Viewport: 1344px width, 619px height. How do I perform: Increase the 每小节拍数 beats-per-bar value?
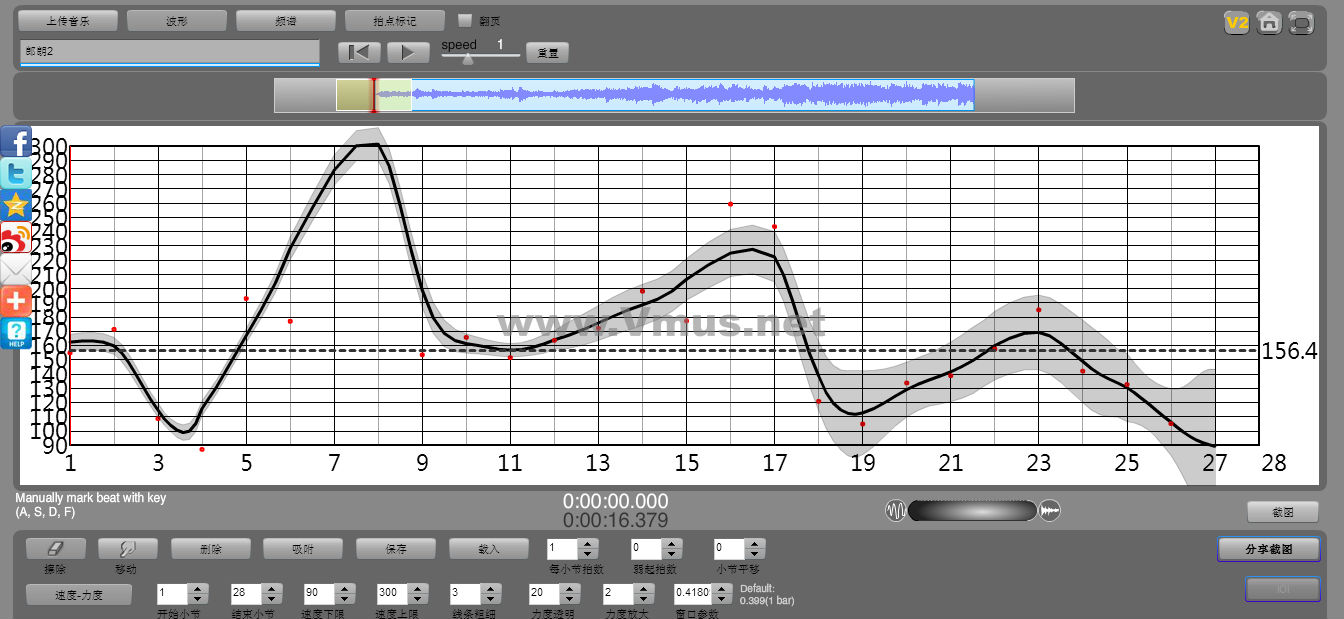click(x=588, y=544)
